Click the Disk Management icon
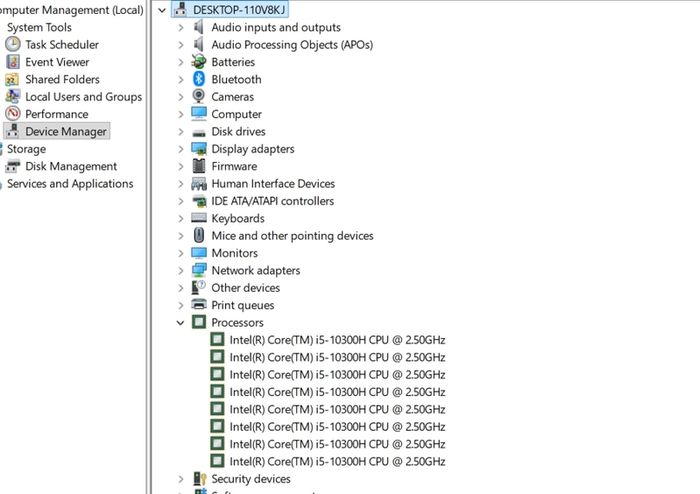This screenshot has height=494, width=700. point(12,166)
